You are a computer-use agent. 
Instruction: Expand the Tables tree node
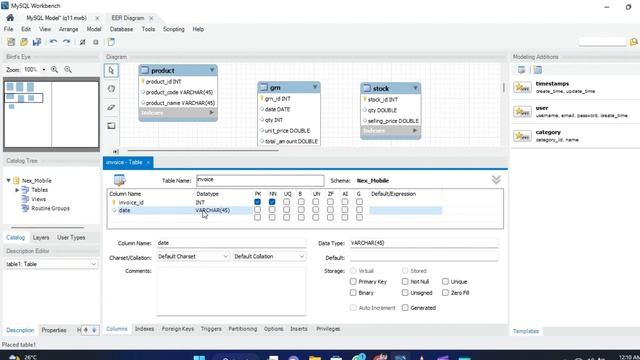tap(17, 190)
